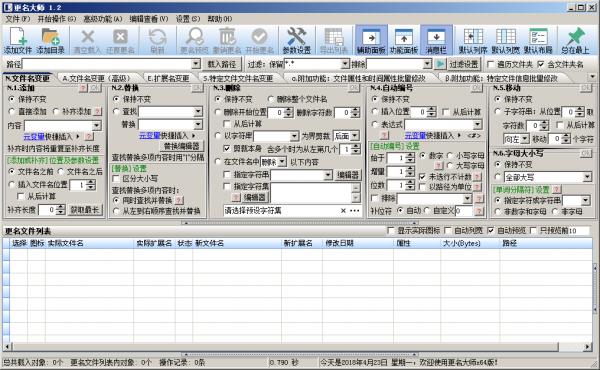Click the 获取最长 button
This screenshot has width=600, height=370.
tap(85, 210)
